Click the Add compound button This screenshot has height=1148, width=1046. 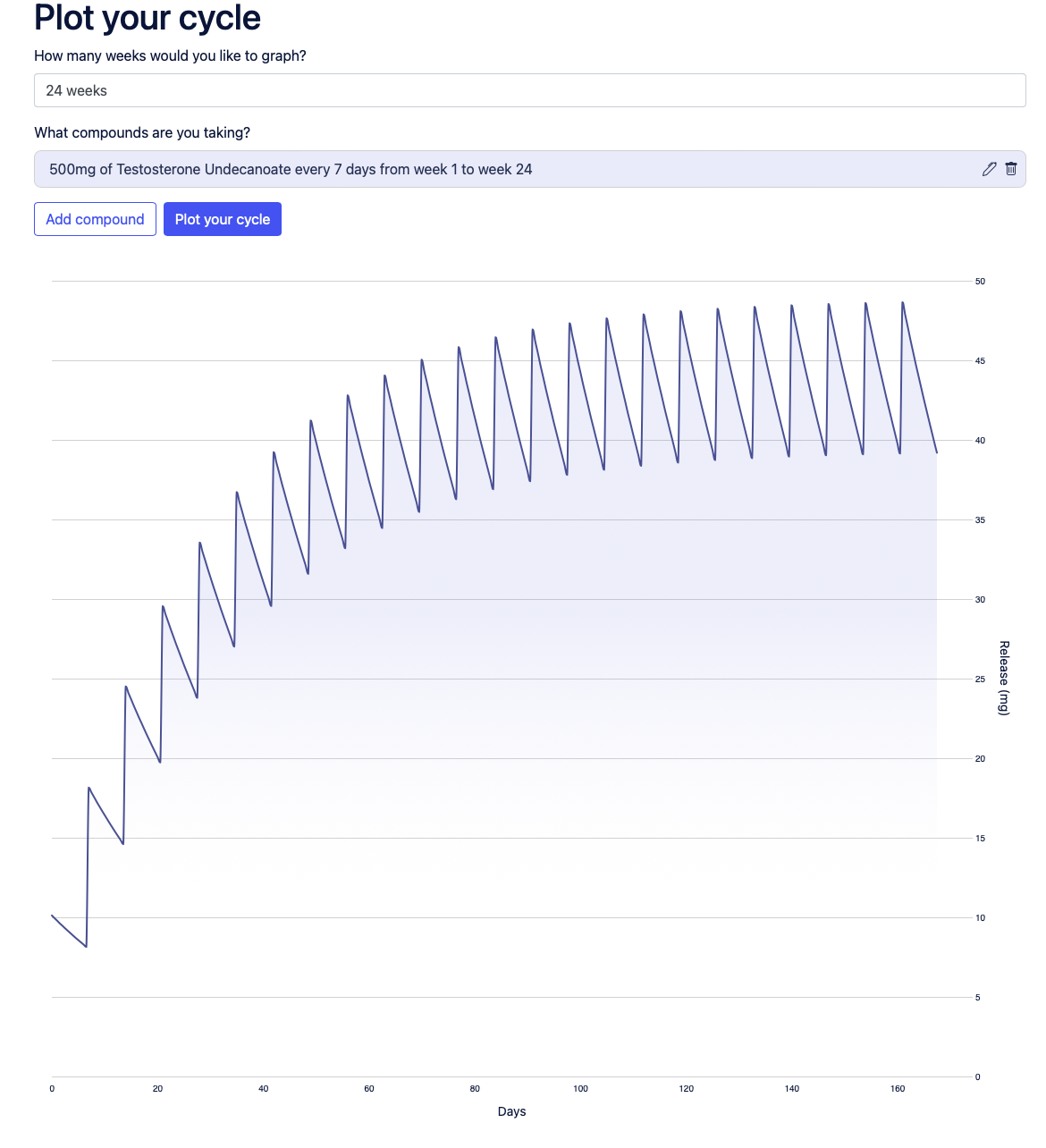click(x=95, y=219)
